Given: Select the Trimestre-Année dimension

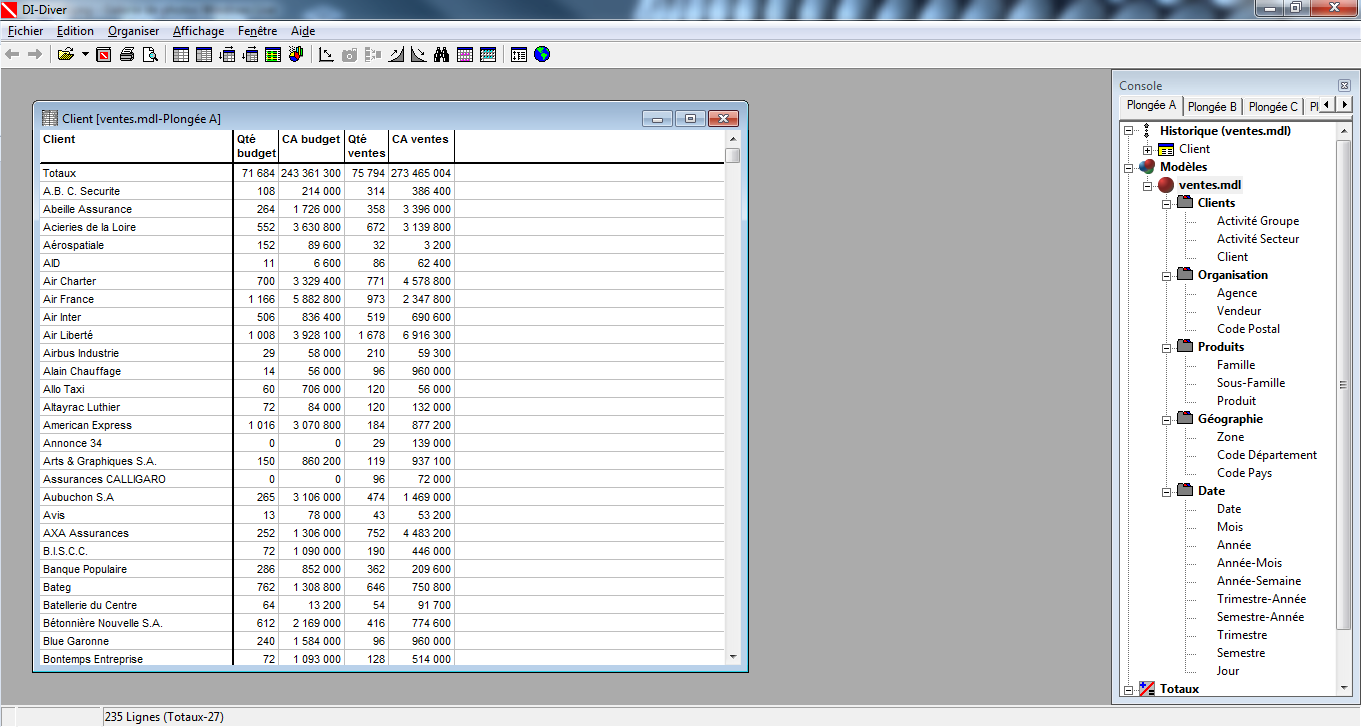Looking at the screenshot, I should pyautogui.click(x=1261, y=599).
